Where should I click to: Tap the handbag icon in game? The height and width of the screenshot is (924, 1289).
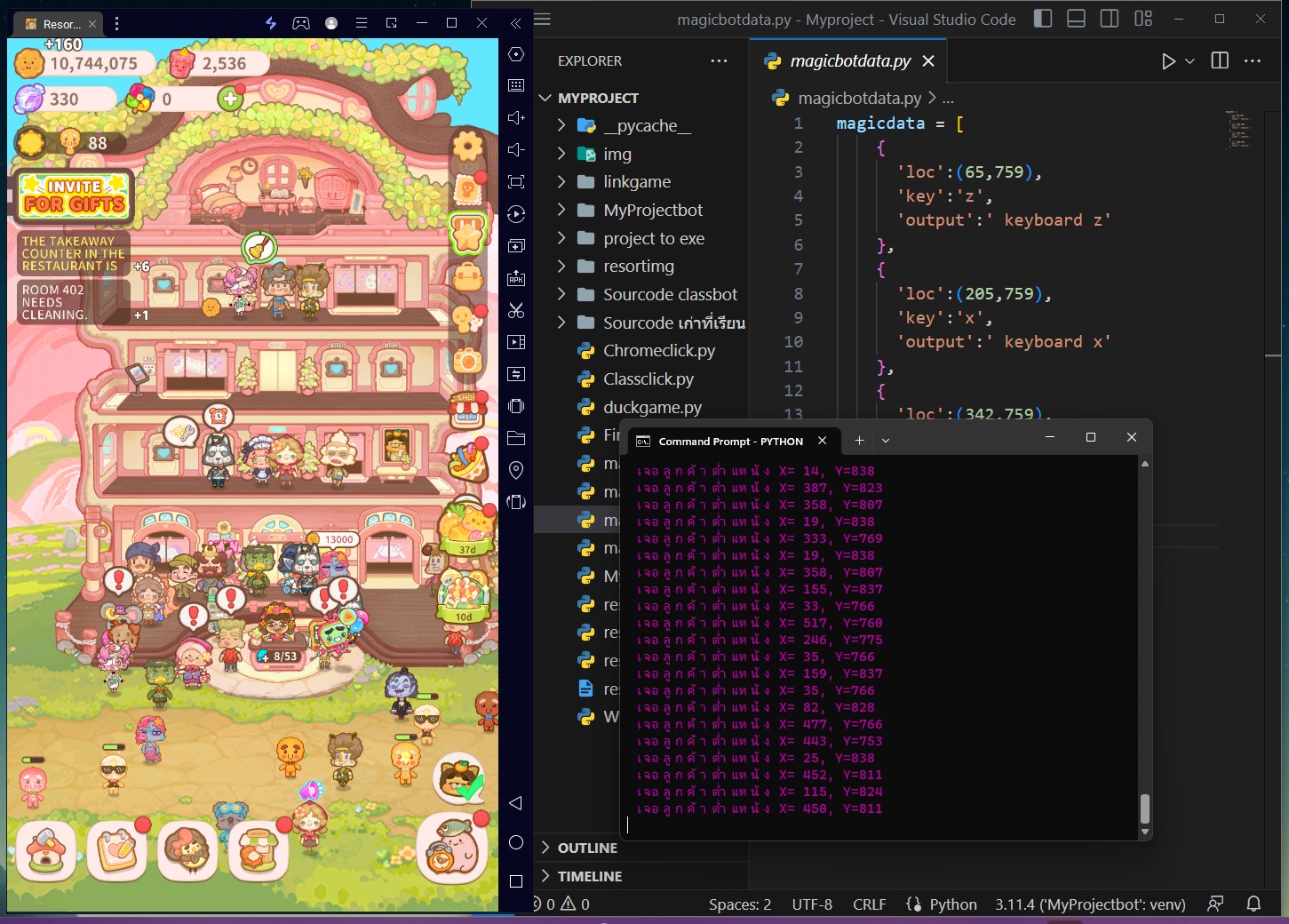tap(467, 278)
